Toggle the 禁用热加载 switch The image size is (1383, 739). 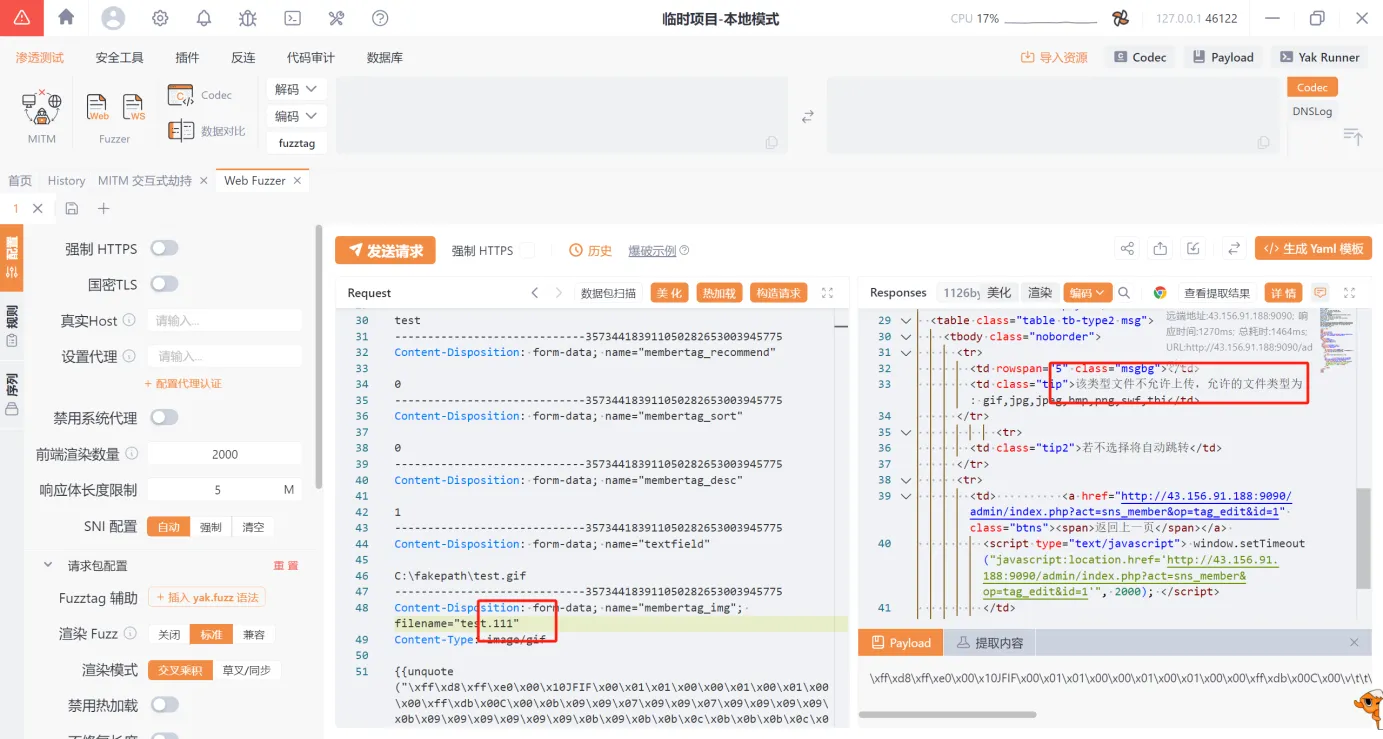(x=164, y=705)
